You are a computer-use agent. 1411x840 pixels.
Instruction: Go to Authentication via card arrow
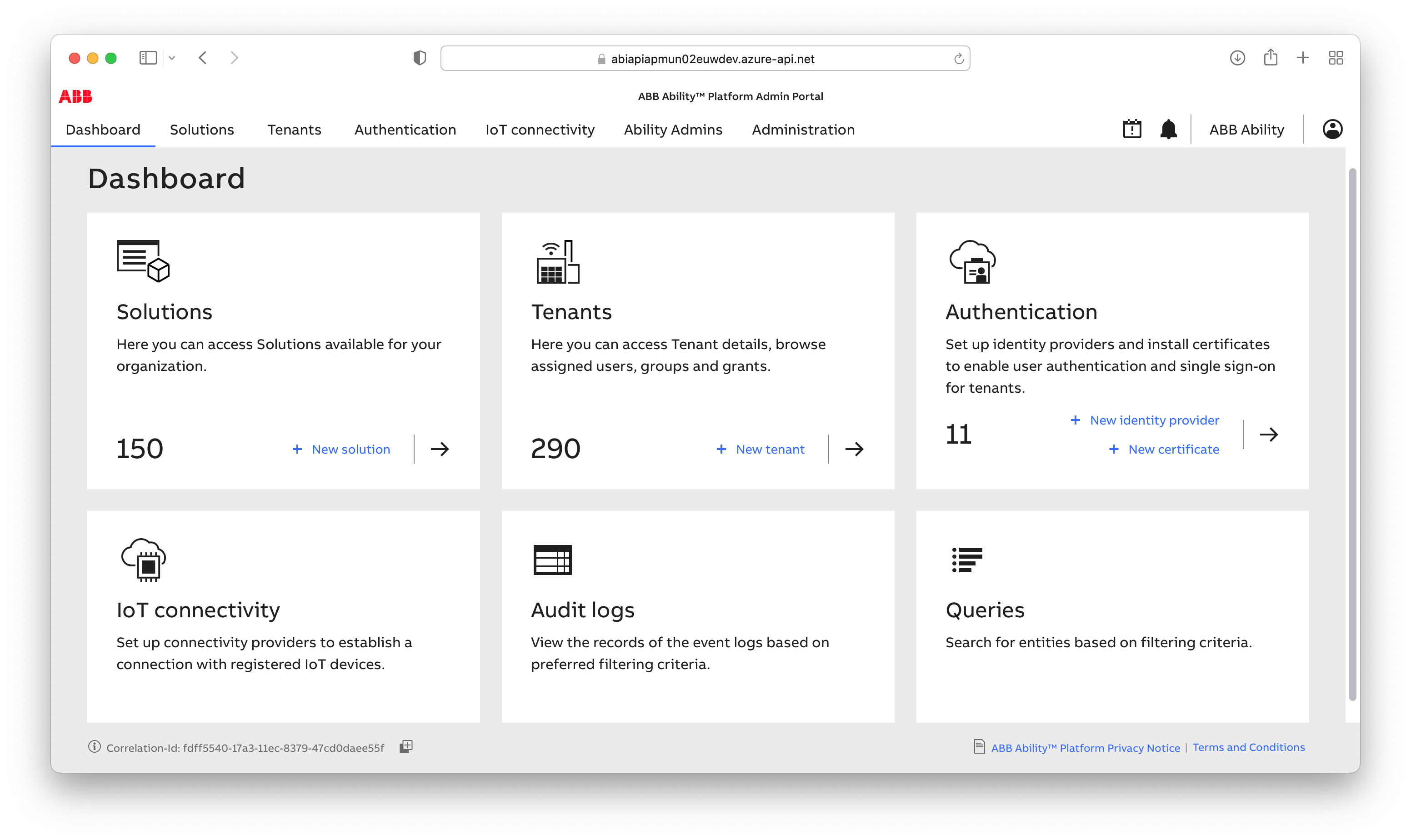pos(1268,434)
